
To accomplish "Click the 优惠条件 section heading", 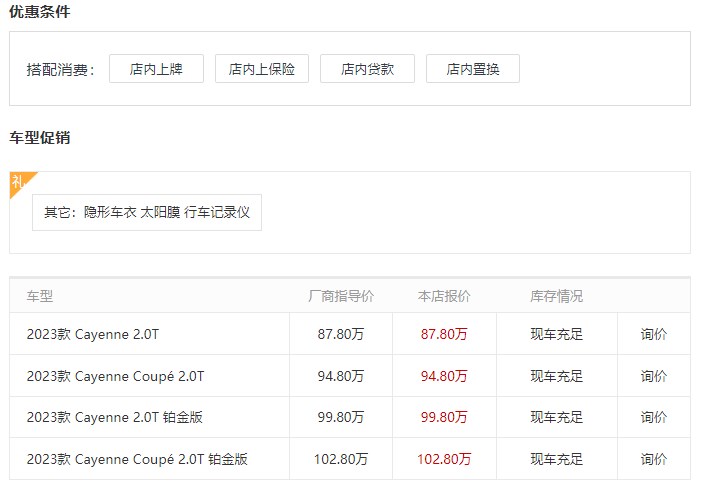I will [40, 12].
